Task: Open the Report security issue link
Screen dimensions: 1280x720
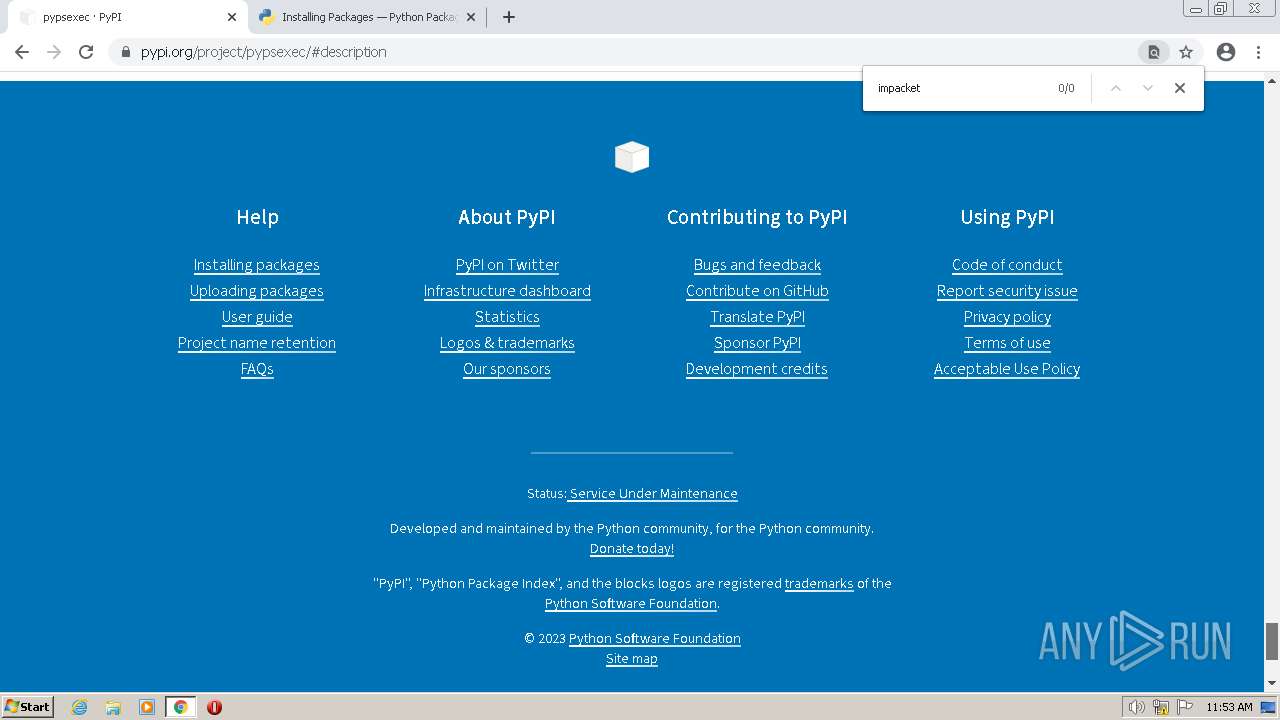Action: pos(1007,291)
